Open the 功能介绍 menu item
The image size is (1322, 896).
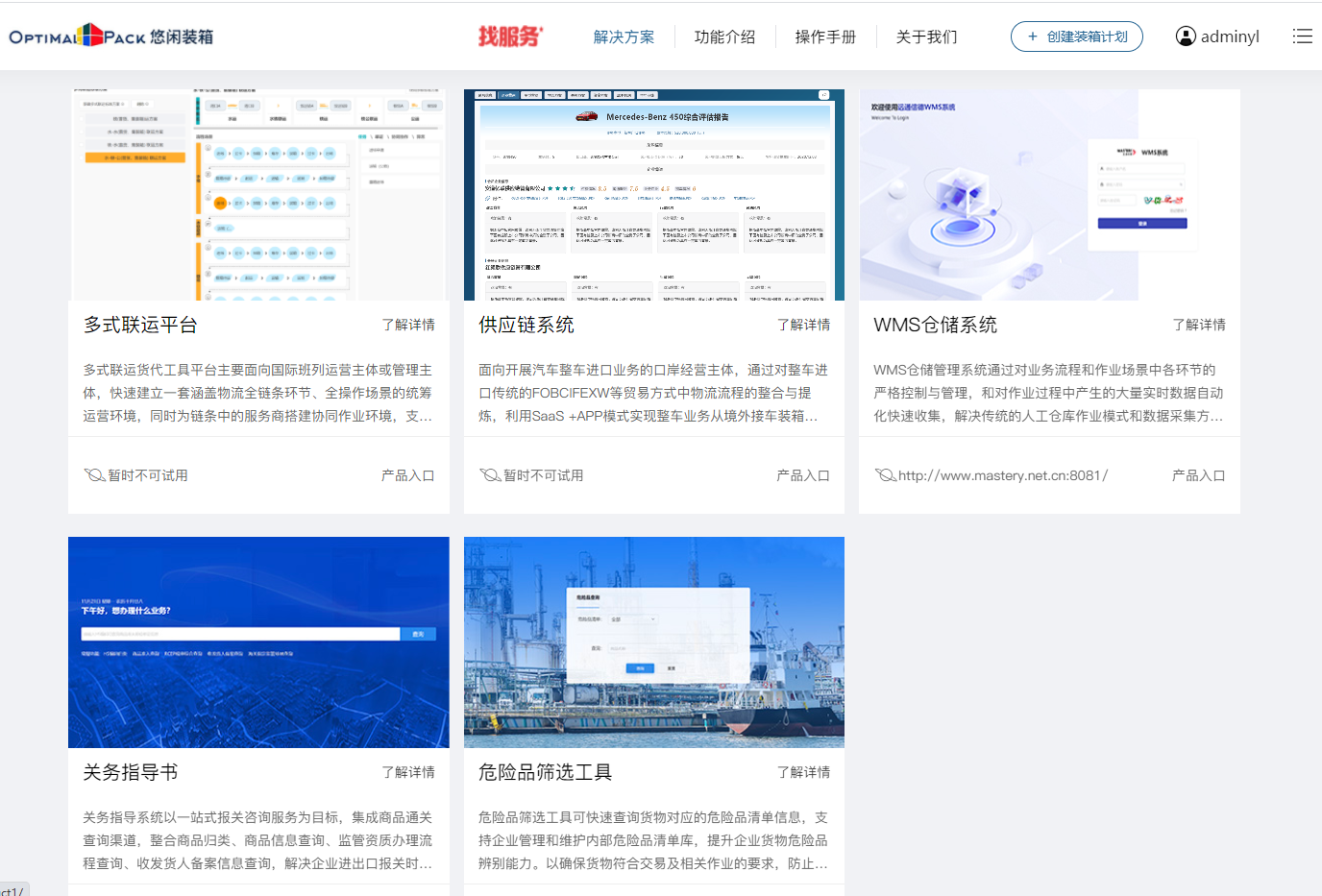tap(724, 36)
